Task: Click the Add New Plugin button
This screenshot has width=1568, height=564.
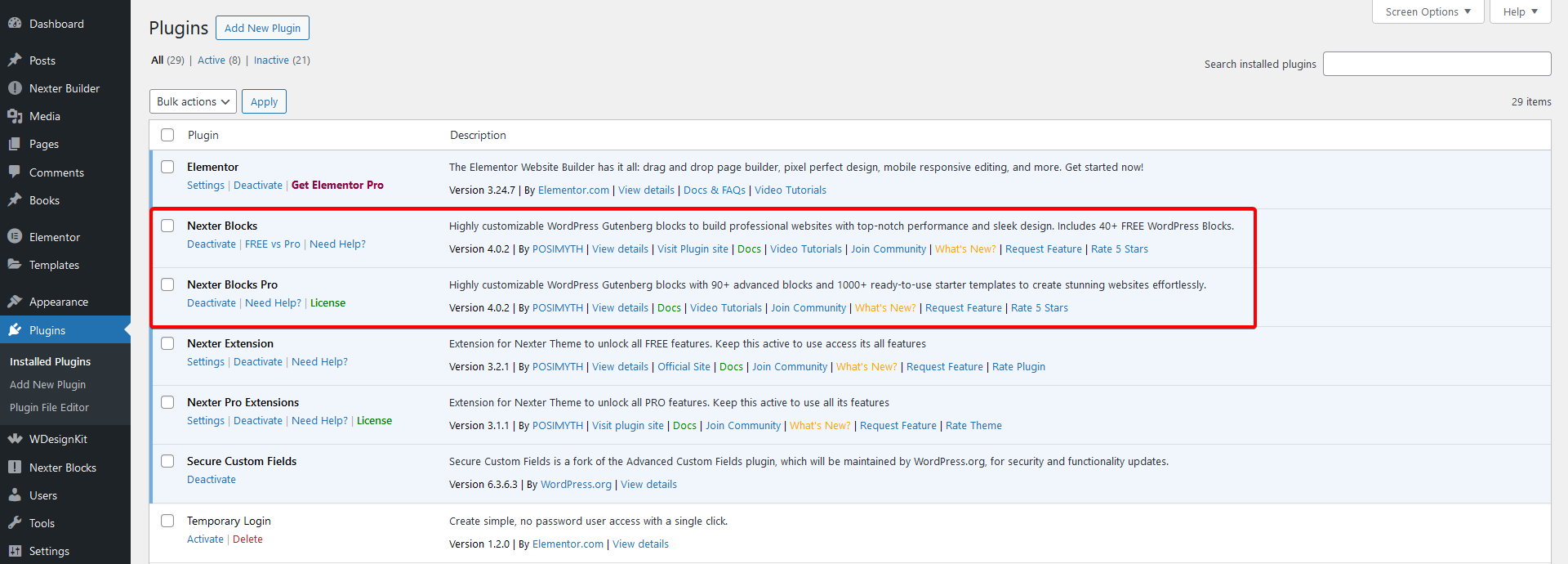Action: coord(262,28)
